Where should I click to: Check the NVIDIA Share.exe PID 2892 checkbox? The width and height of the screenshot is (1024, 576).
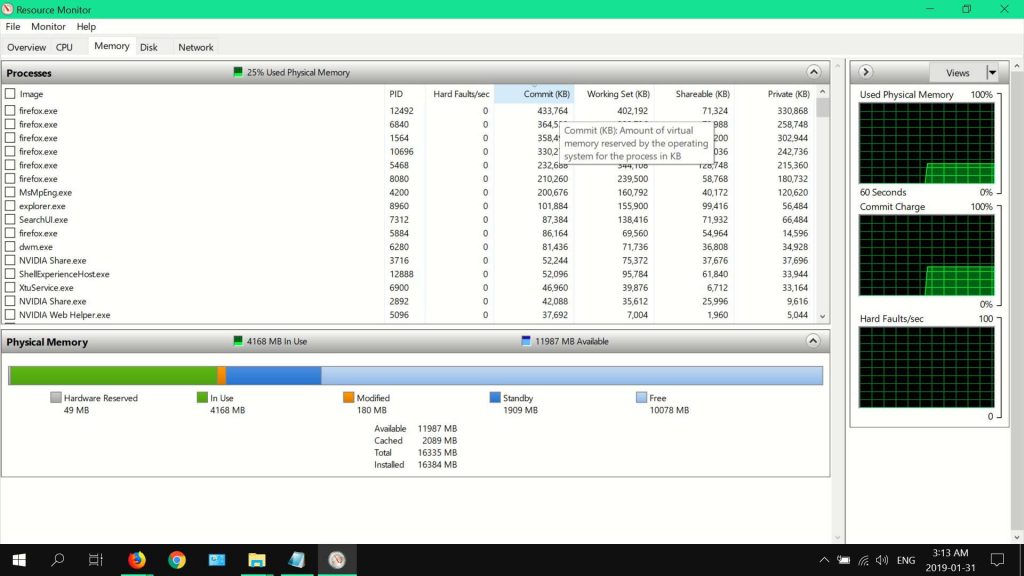pos(10,301)
